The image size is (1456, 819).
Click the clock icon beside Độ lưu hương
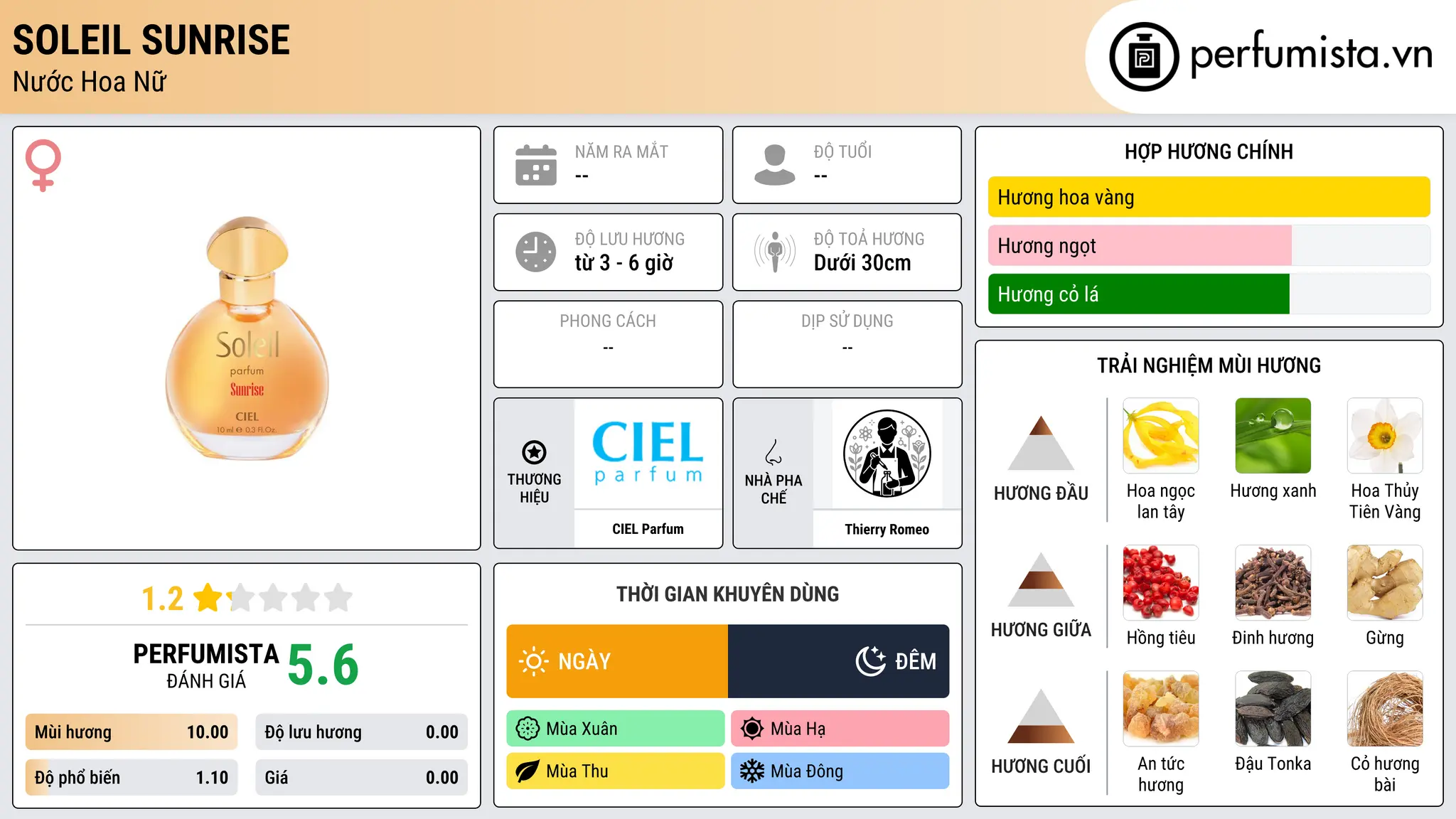pyautogui.click(x=536, y=252)
